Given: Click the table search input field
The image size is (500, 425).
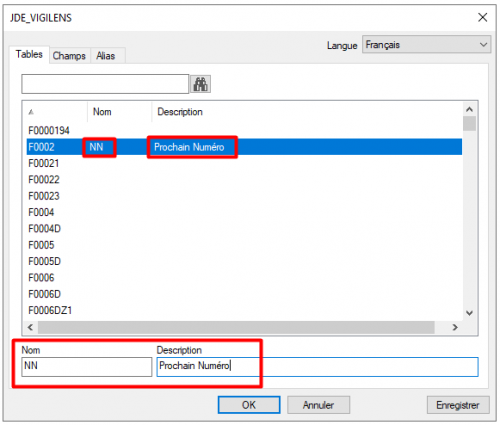Looking at the screenshot, I should (105, 84).
